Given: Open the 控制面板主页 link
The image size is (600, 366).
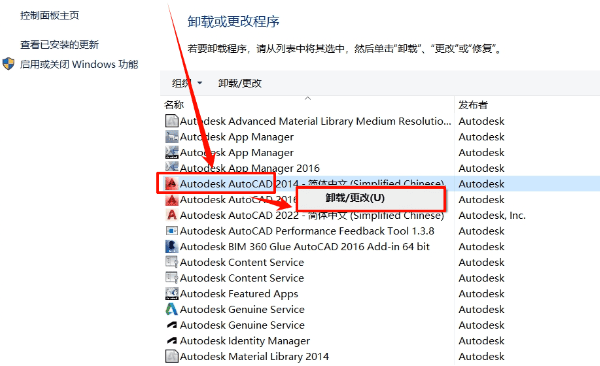Looking at the screenshot, I should coord(49,15).
